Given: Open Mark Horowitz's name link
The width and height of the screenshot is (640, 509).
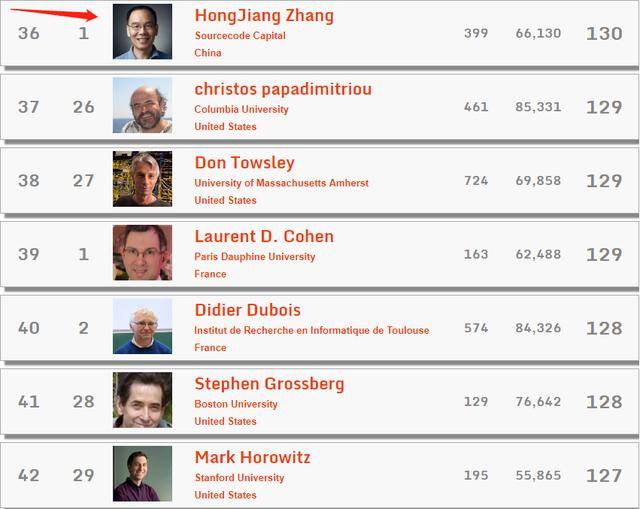Looking at the screenshot, I should (252, 458).
